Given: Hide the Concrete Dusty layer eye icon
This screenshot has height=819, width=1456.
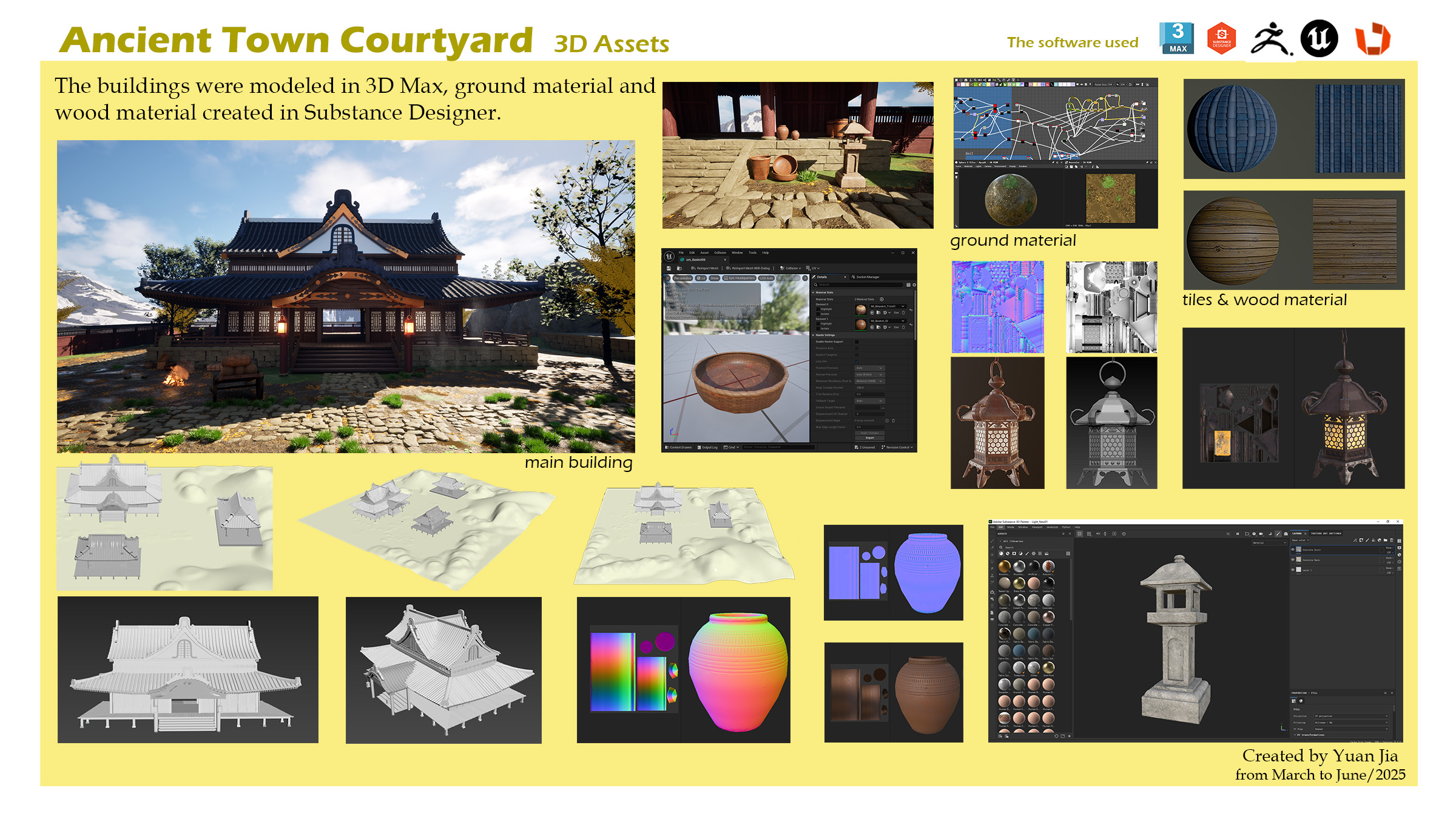Looking at the screenshot, I should [1293, 550].
